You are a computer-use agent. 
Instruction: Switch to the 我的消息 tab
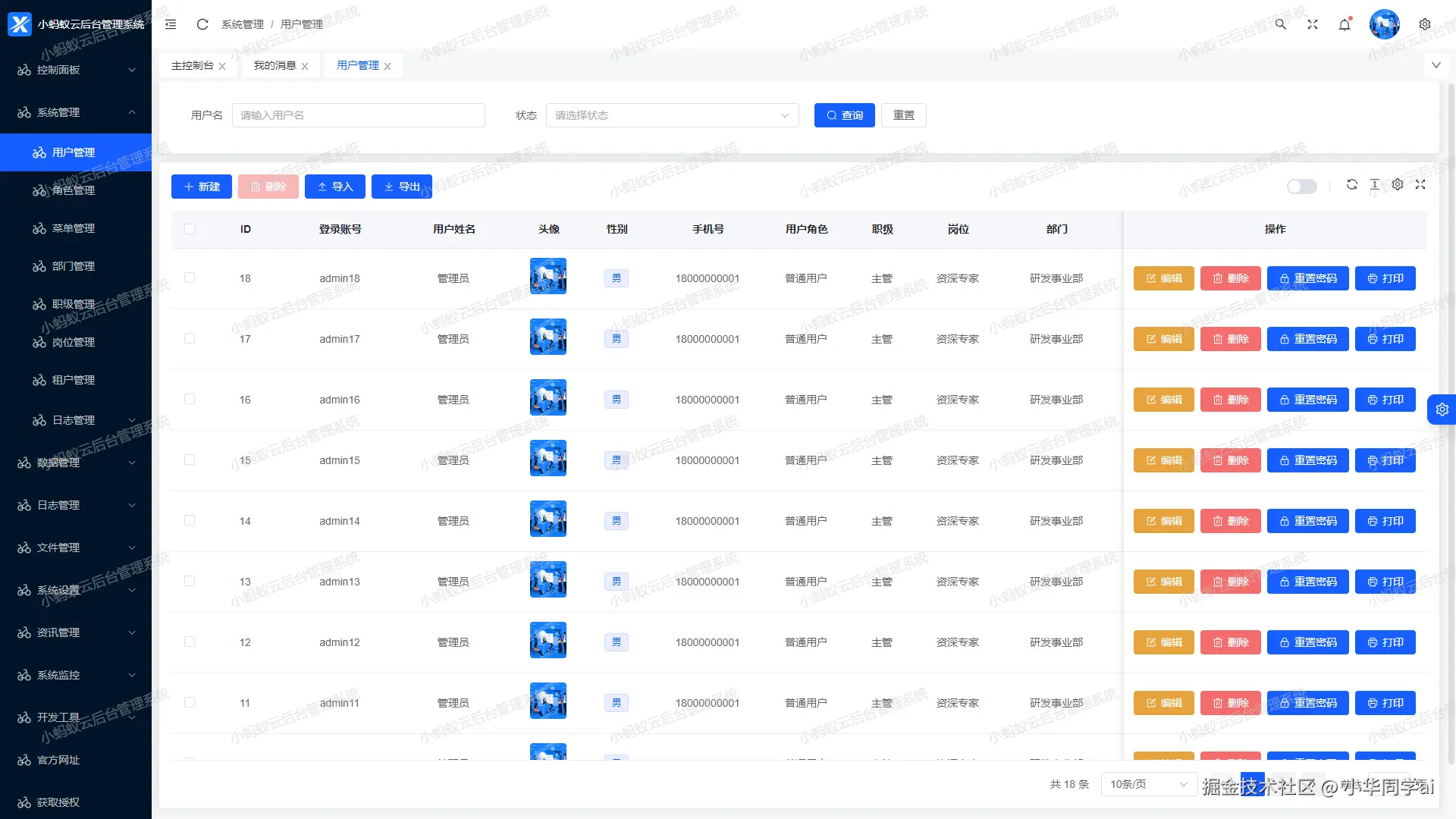(x=275, y=65)
